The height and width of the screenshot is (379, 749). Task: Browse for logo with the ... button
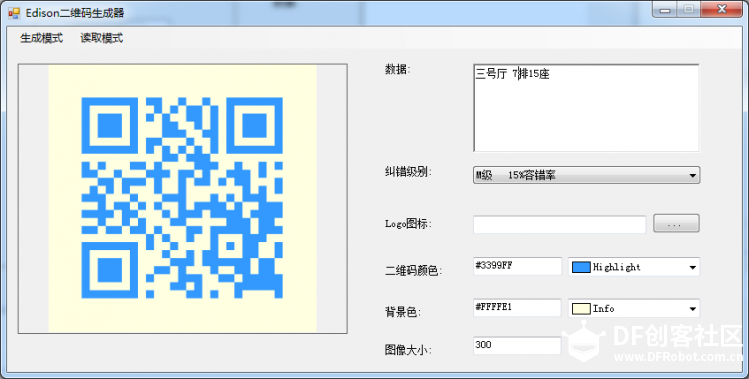tap(676, 224)
